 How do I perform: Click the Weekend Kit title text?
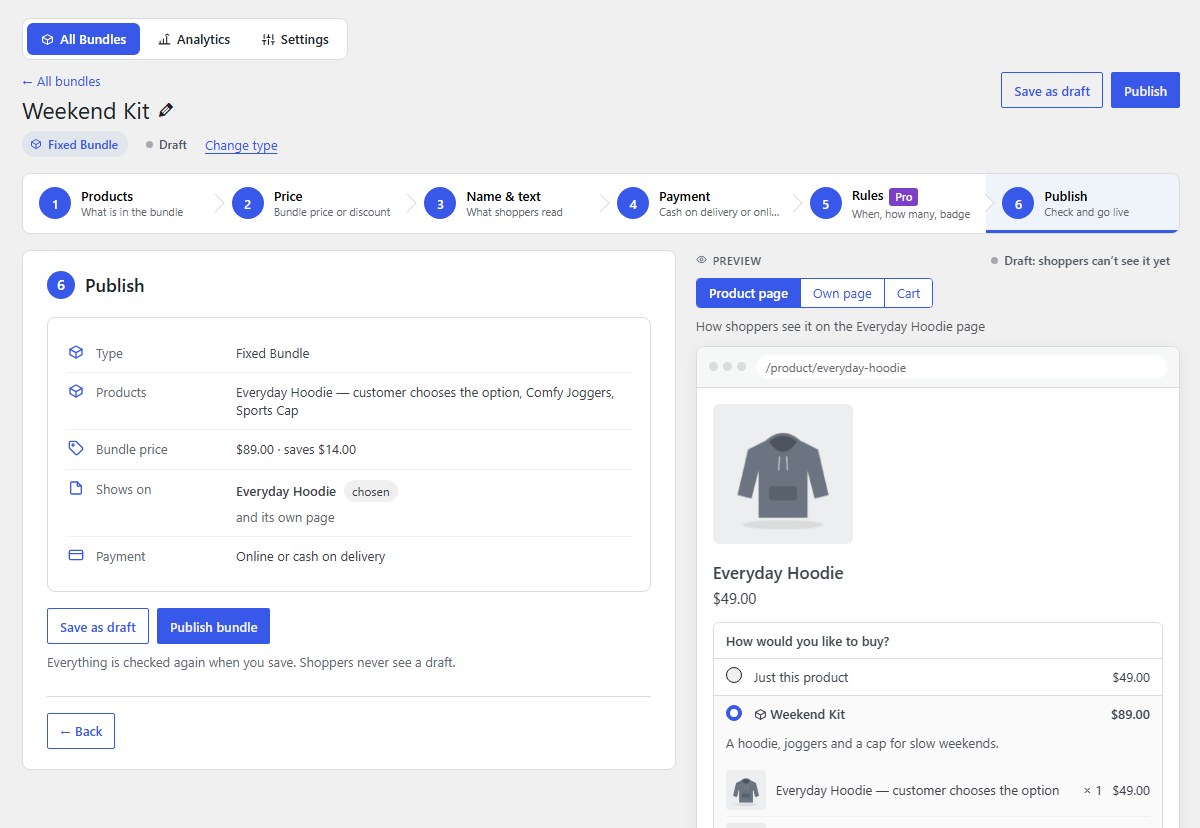[86, 111]
